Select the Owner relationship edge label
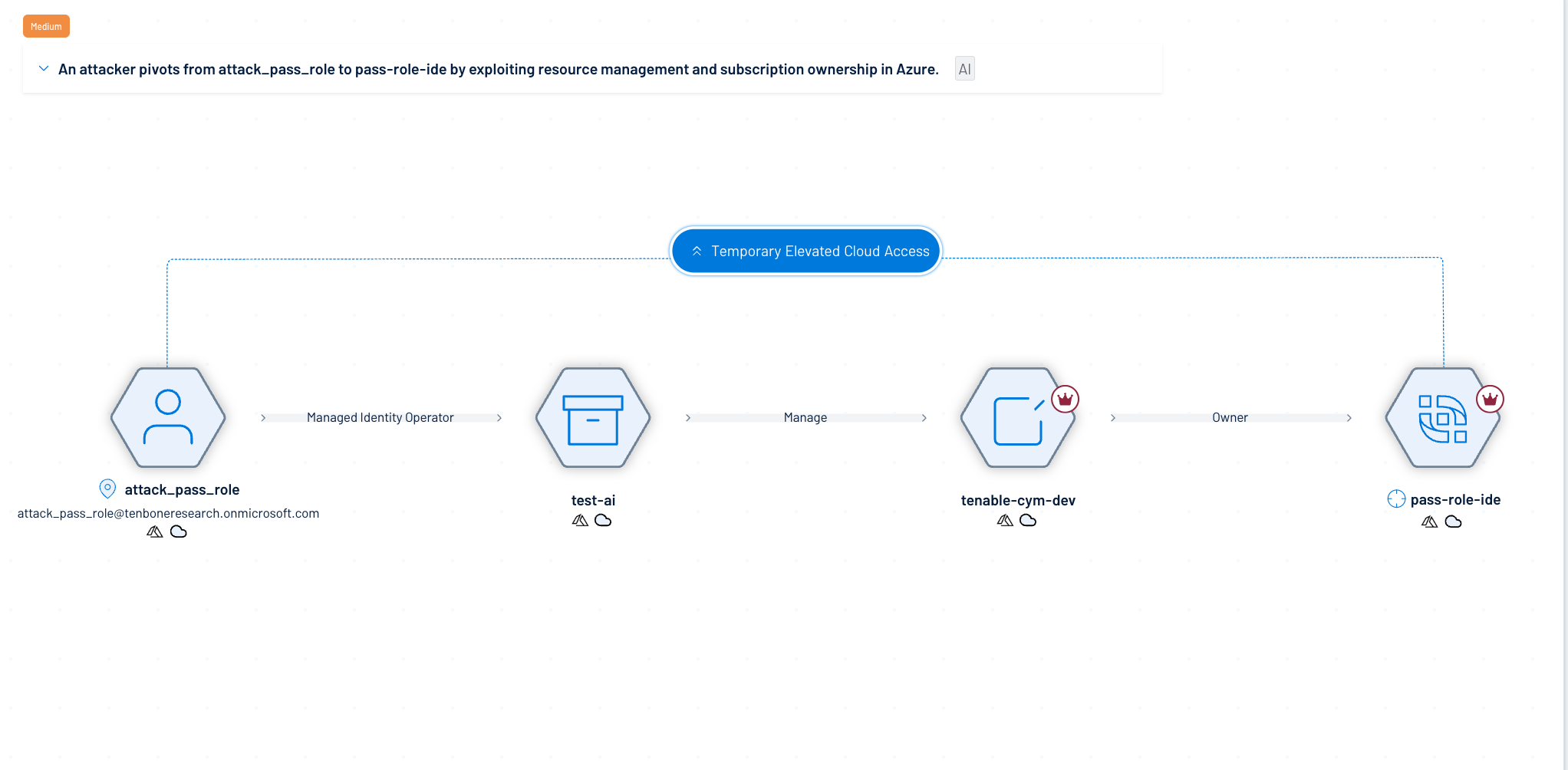 [x=1230, y=418]
